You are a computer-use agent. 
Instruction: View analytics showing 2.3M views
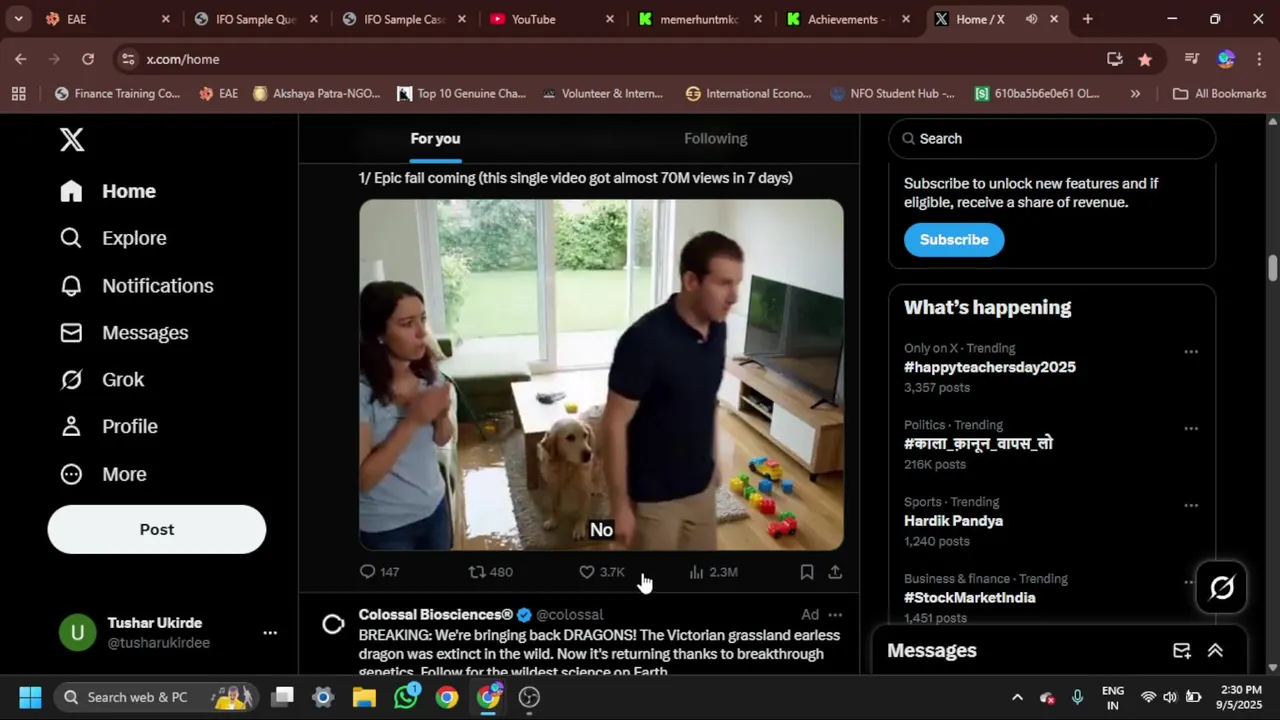click(713, 572)
